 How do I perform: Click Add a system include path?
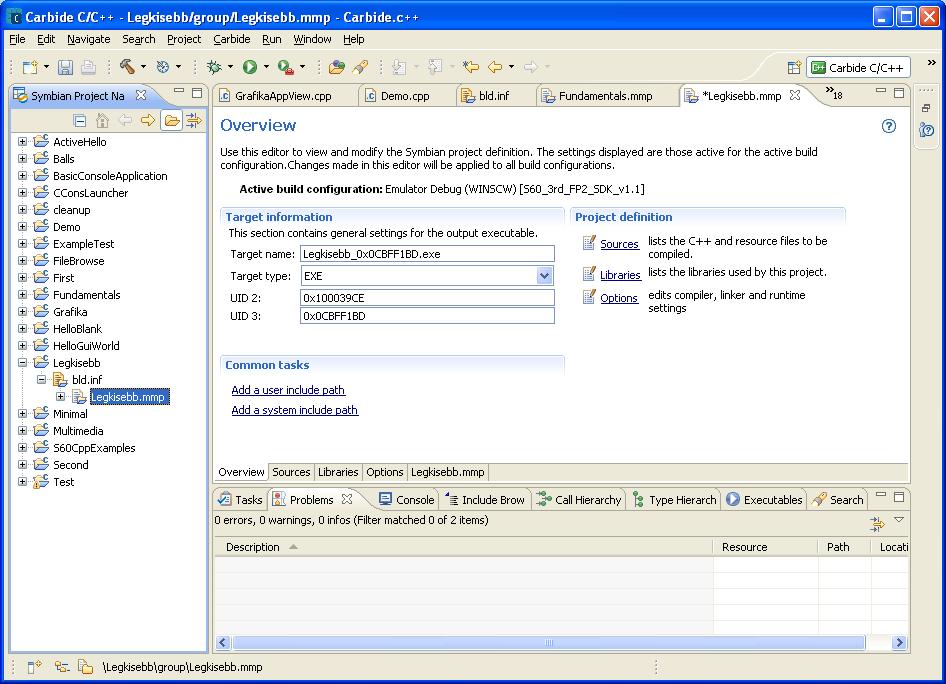(x=294, y=410)
